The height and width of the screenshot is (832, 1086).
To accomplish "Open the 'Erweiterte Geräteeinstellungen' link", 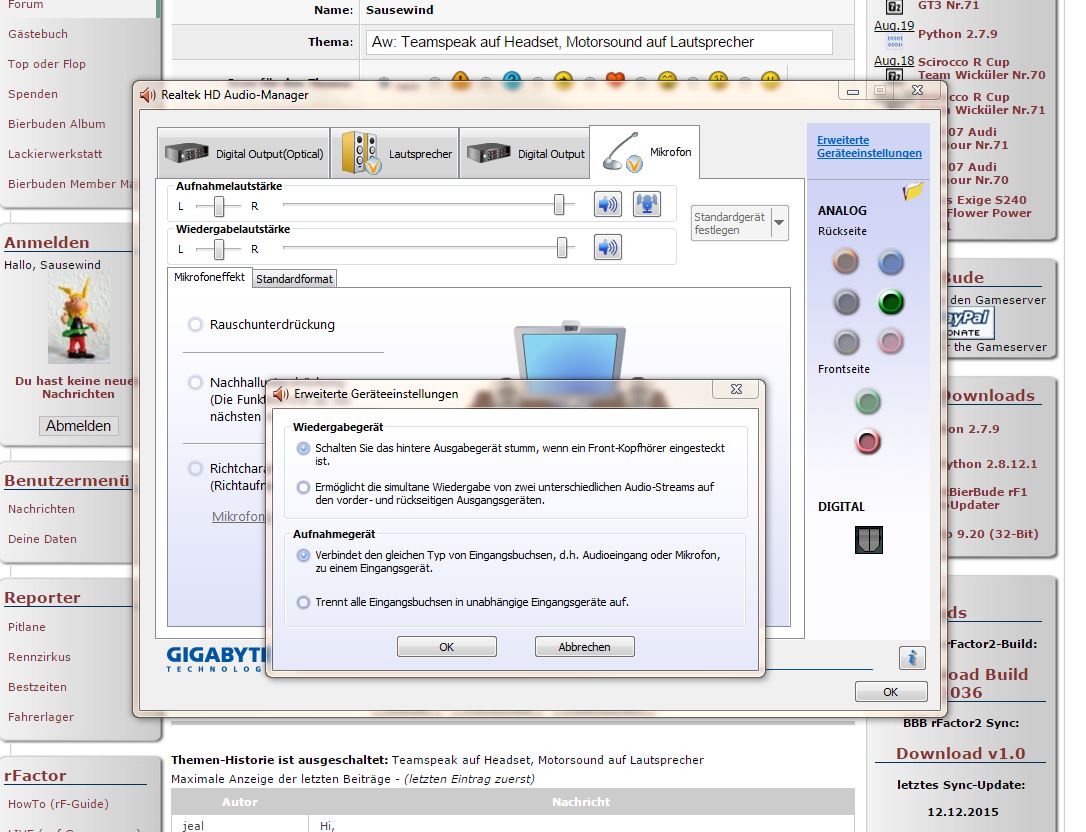I will pos(869,147).
